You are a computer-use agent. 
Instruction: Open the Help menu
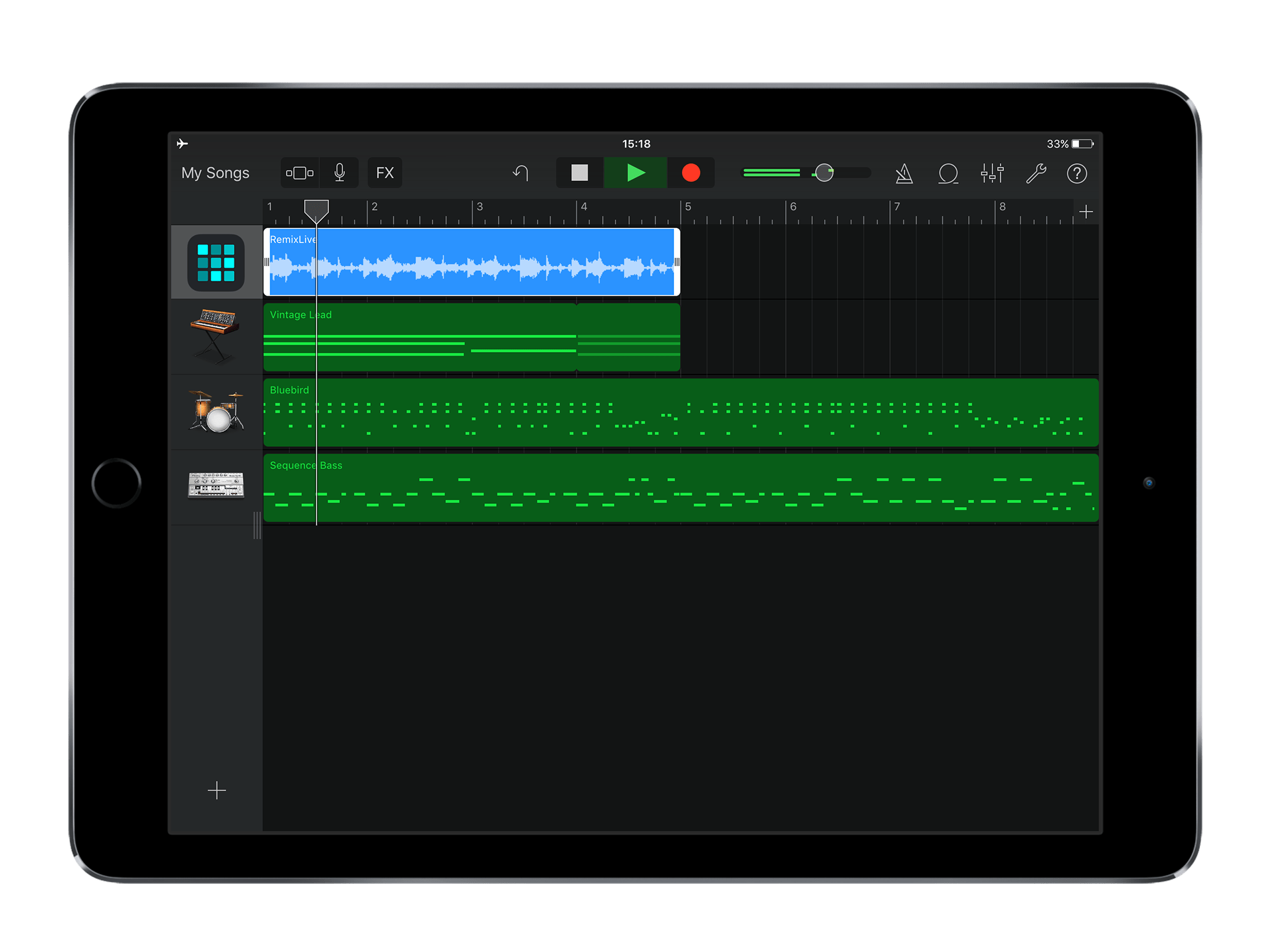click(x=1077, y=173)
